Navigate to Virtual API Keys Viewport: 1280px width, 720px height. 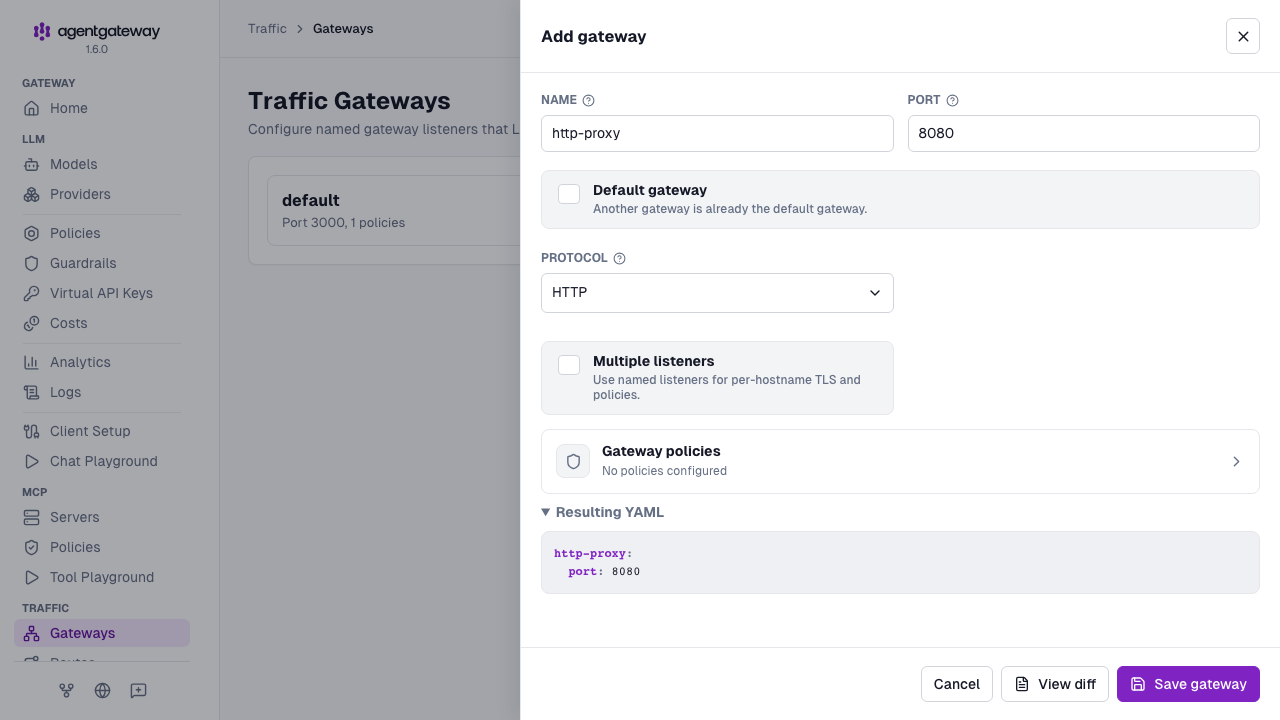[x=102, y=293]
